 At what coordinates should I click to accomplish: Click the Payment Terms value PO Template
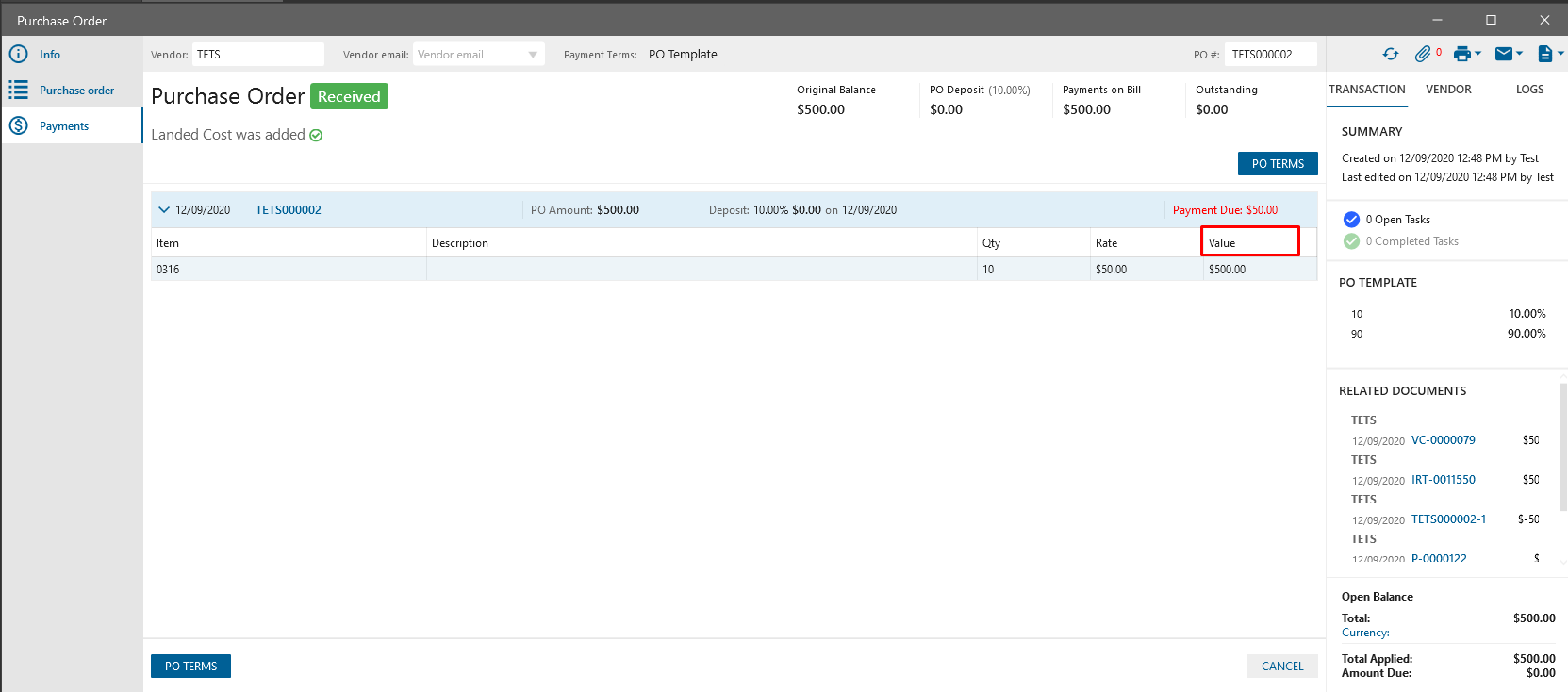click(683, 55)
